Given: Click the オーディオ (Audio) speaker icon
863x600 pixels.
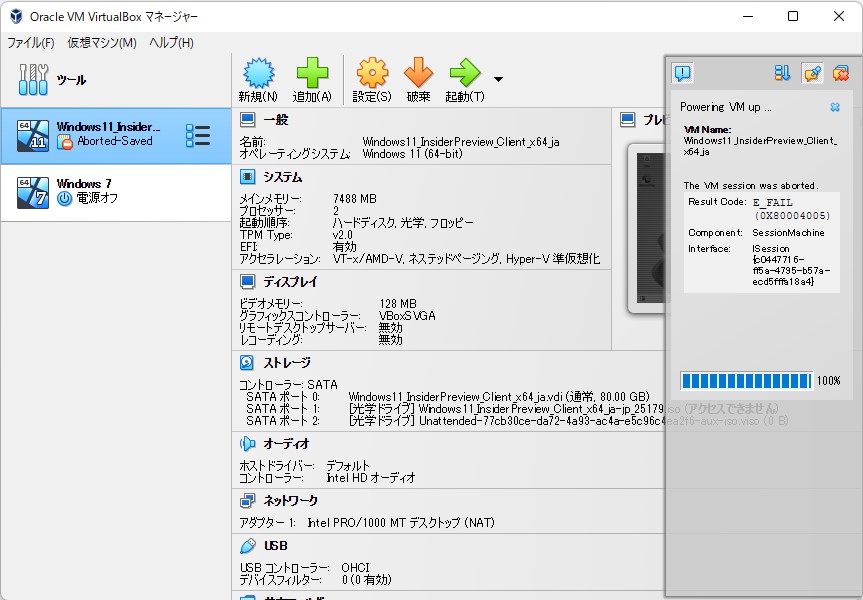Looking at the screenshot, I should [247, 443].
